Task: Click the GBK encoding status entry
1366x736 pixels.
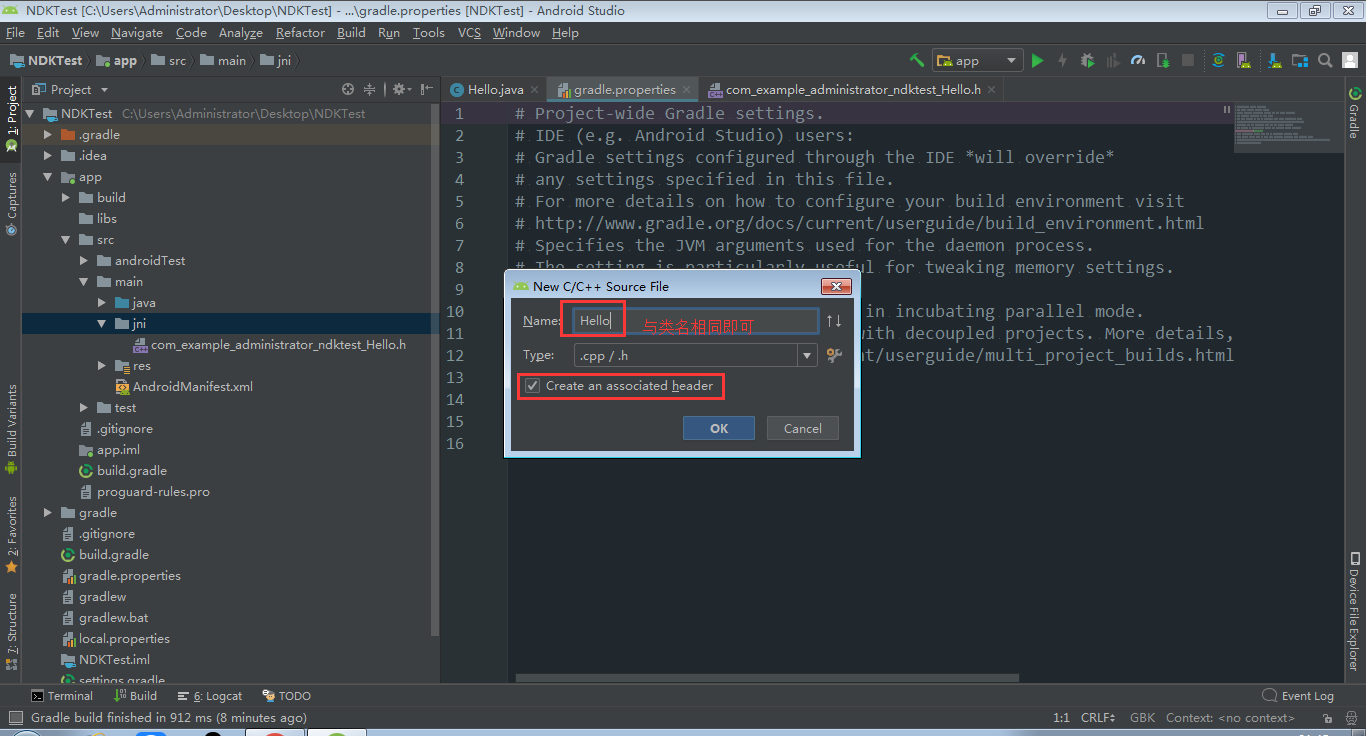Action: (x=1142, y=717)
